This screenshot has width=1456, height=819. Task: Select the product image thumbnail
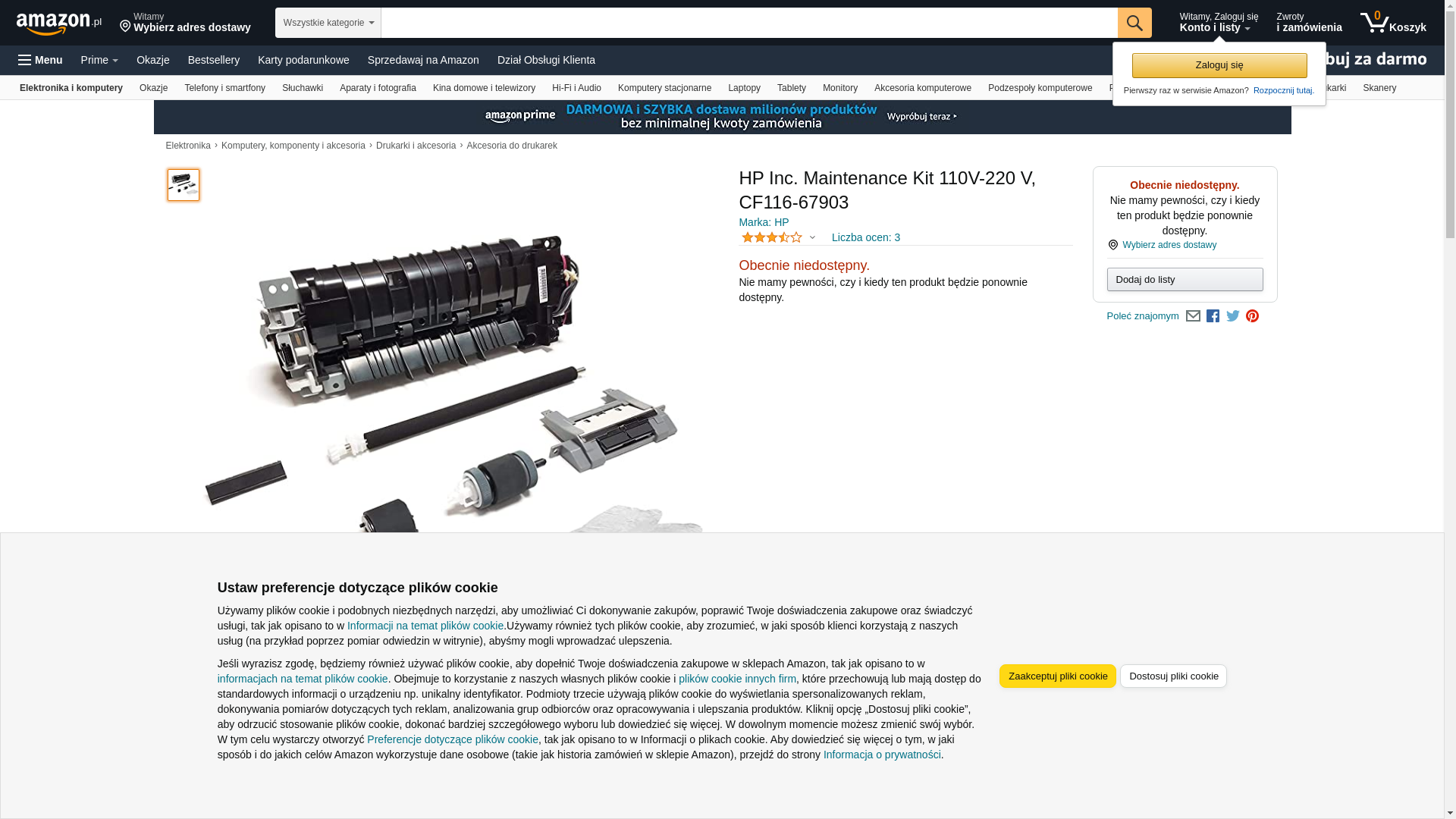coord(184,185)
